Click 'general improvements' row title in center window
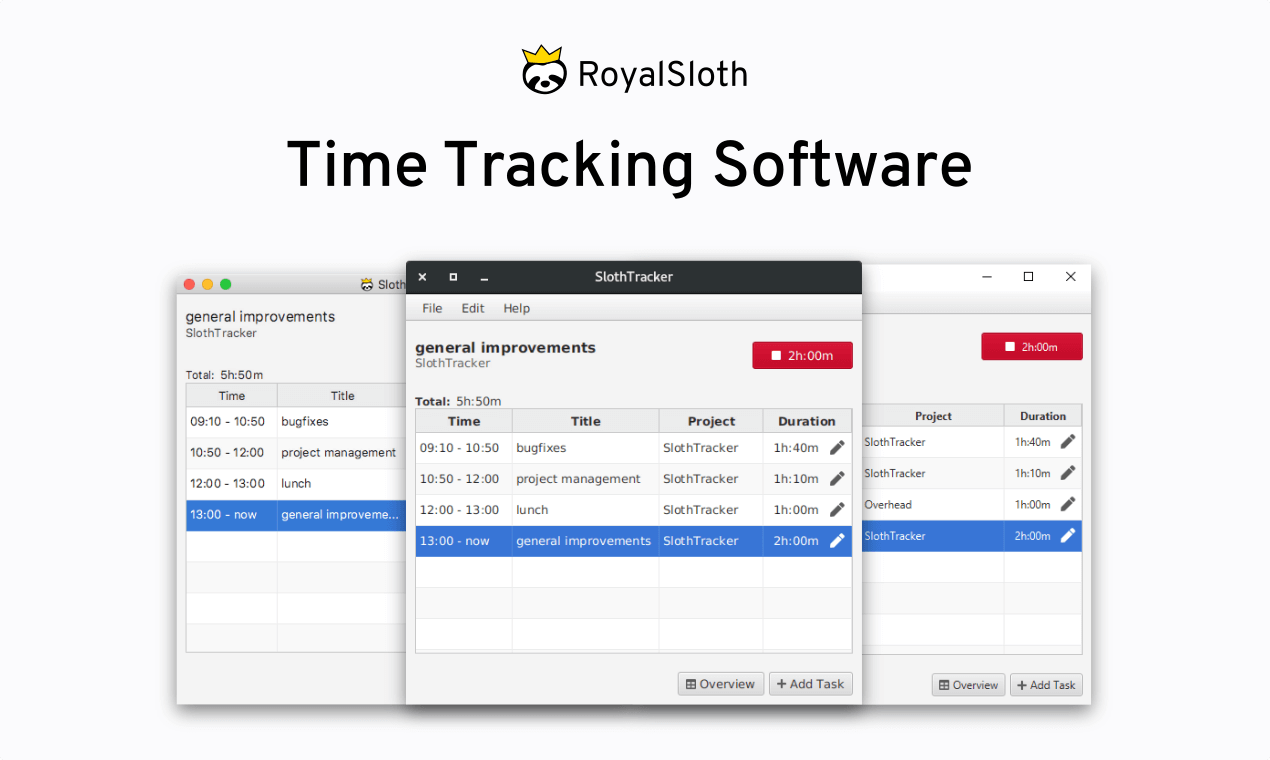The image size is (1270, 760). tap(583, 541)
